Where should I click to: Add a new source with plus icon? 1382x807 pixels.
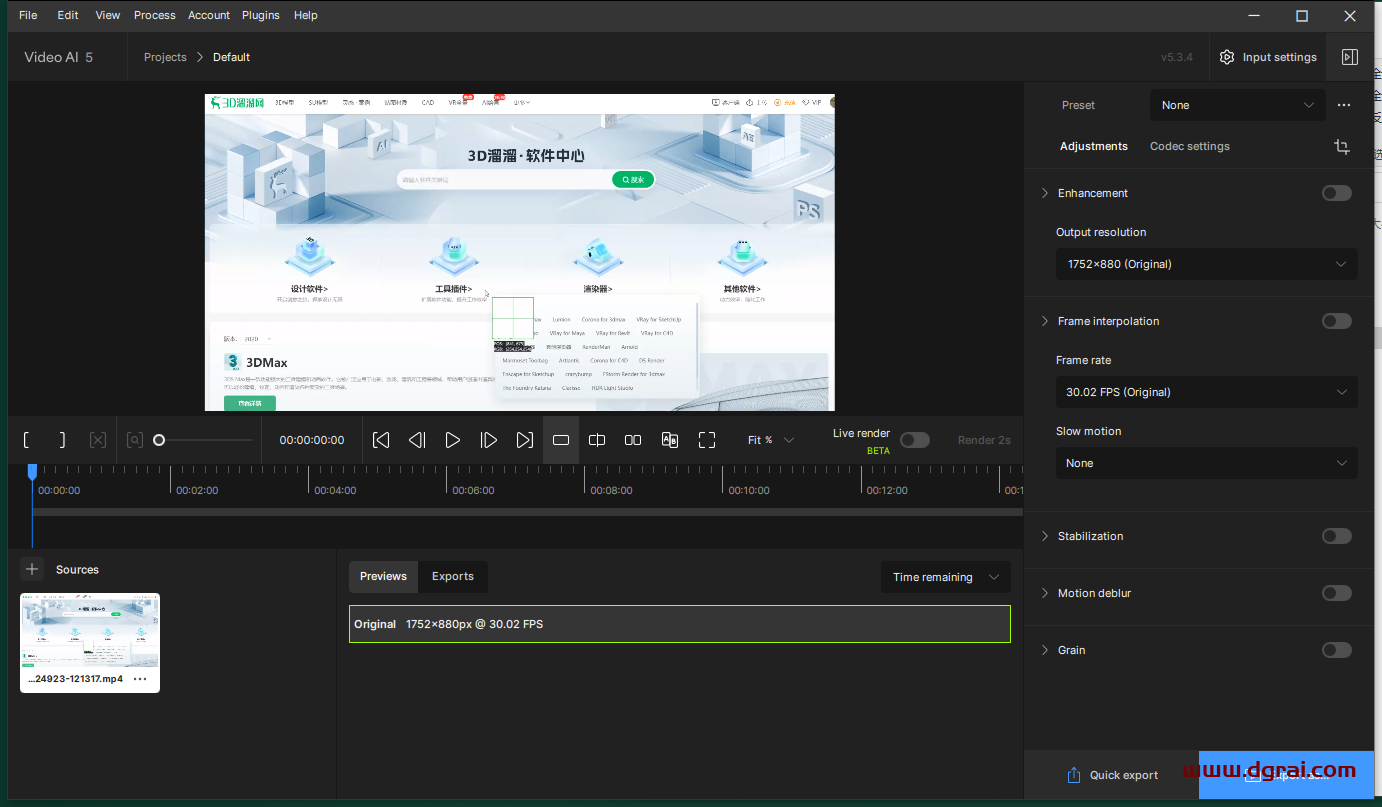pos(32,569)
